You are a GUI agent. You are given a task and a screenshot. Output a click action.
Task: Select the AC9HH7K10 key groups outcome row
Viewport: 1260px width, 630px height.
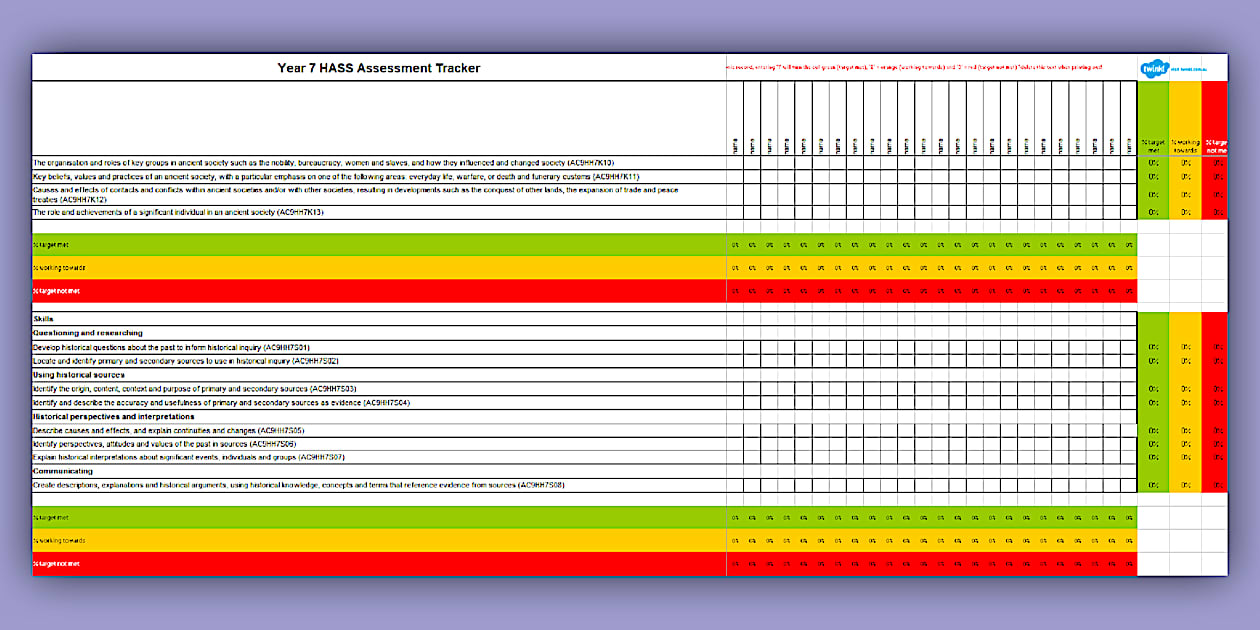(x=323, y=162)
